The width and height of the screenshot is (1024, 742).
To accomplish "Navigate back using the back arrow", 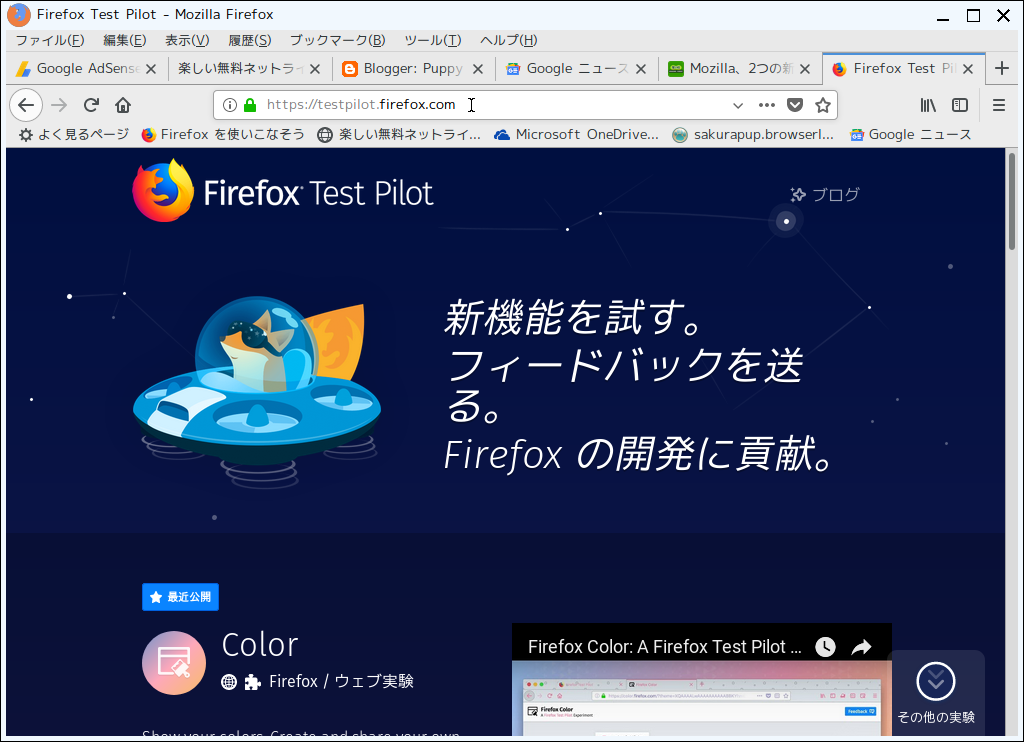I will (26, 104).
